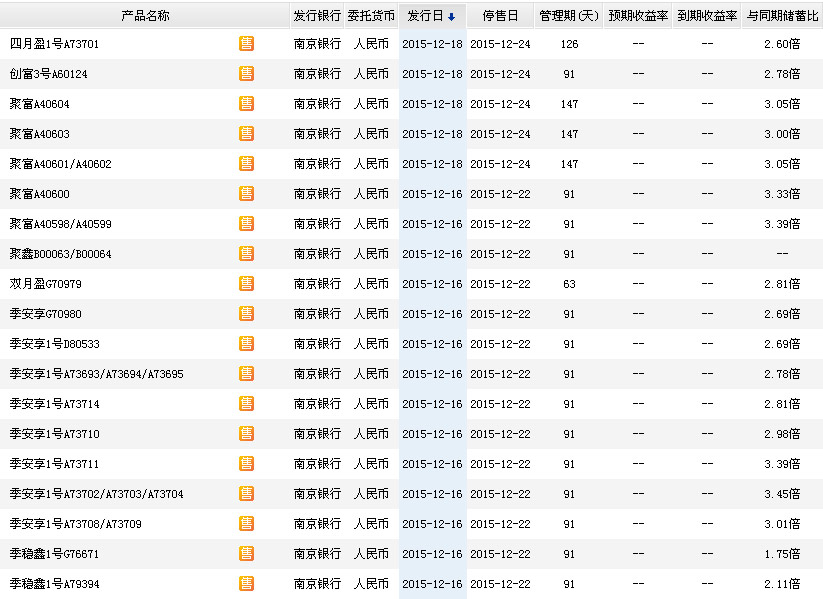The height and width of the screenshot is (599, 823).
Task: Open product 聚富A40600
Action: coord(39,194)
